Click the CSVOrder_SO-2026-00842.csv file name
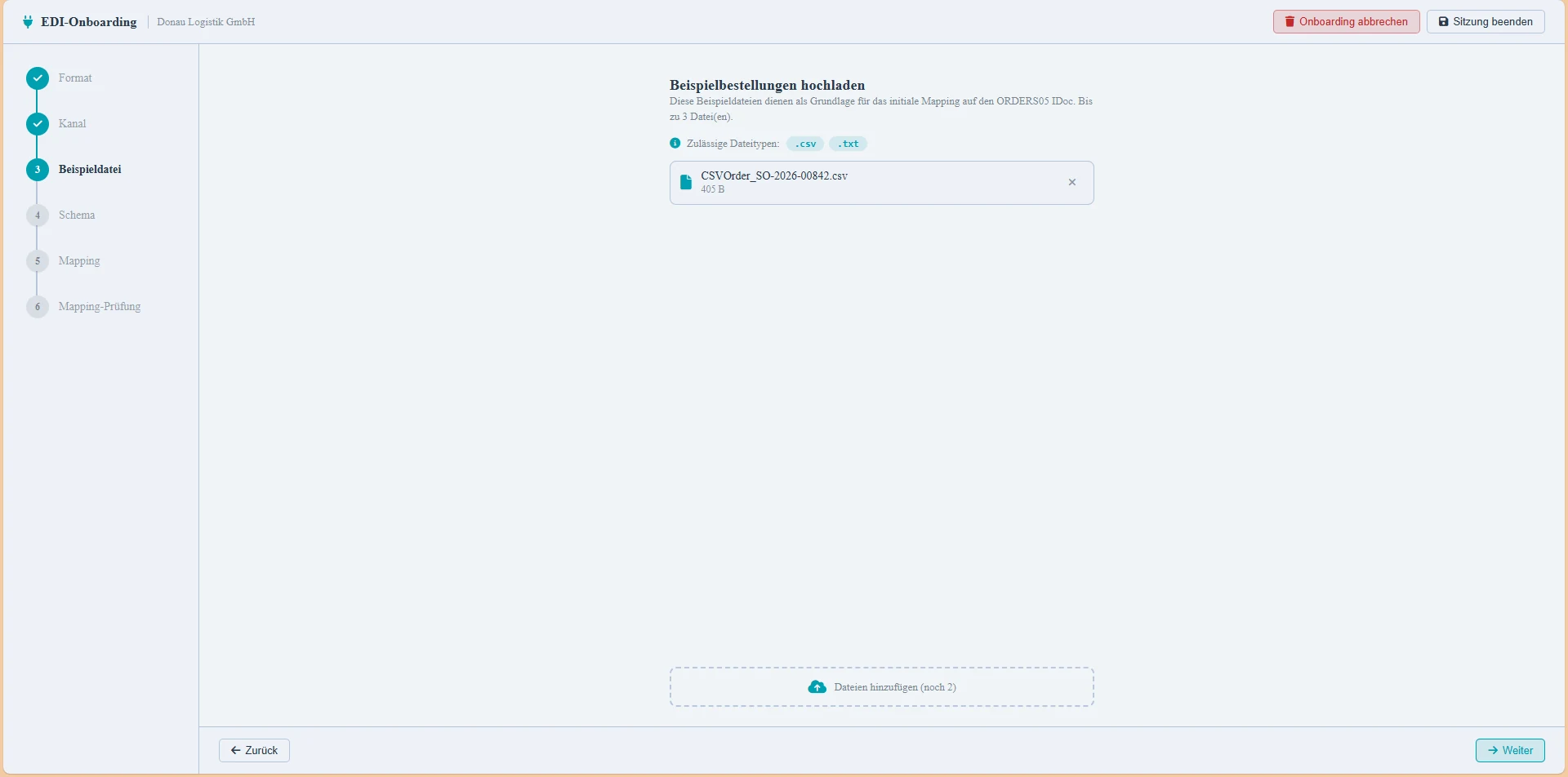 tap(774, 176)
